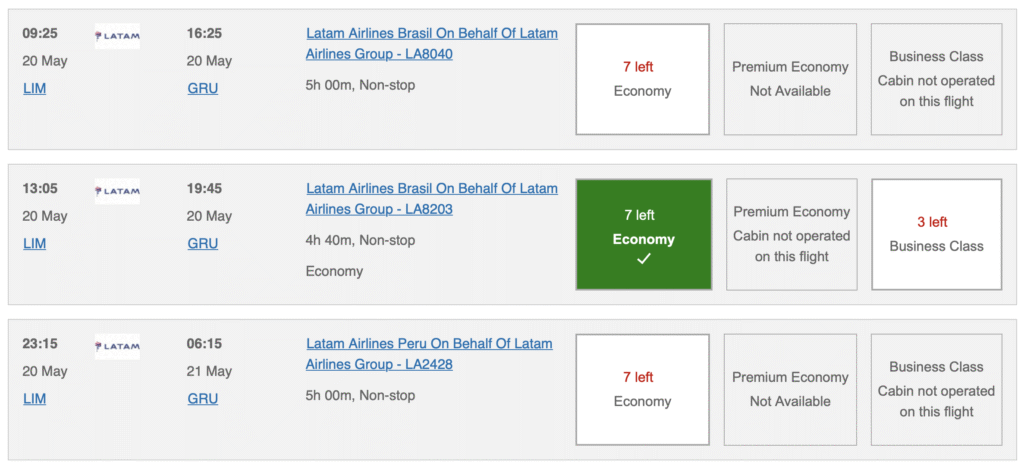Screen dimensions: 1024x469
Task: Click LATAM logo on 23:15 flight
Action: coord(117,347)
